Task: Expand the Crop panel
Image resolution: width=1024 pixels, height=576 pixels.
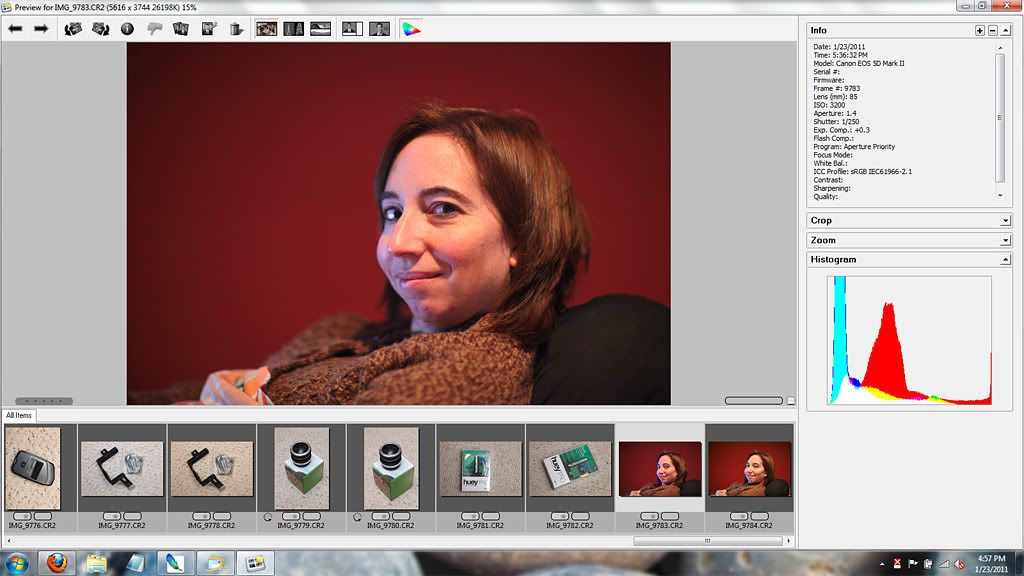Action: (x=1004, y=220)
